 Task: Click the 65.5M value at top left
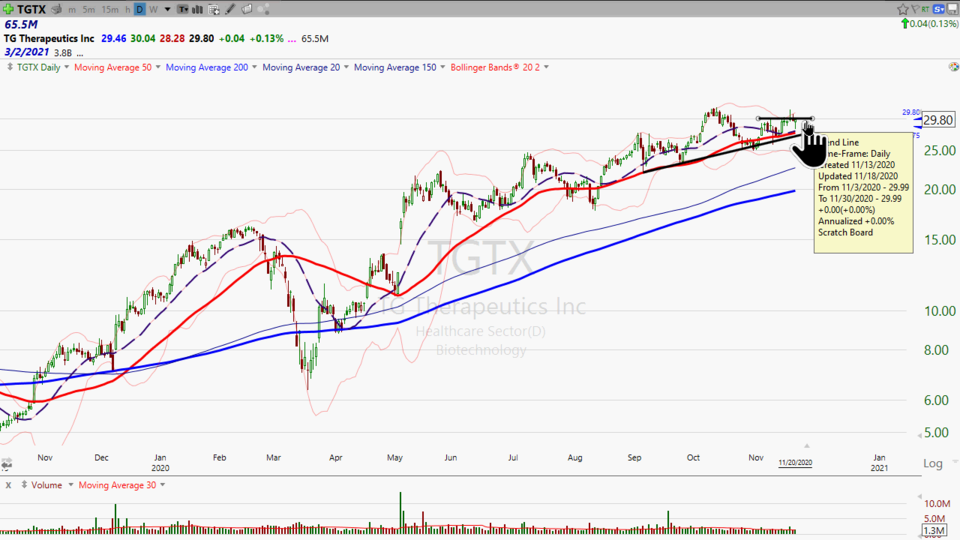tap(21, 24)
